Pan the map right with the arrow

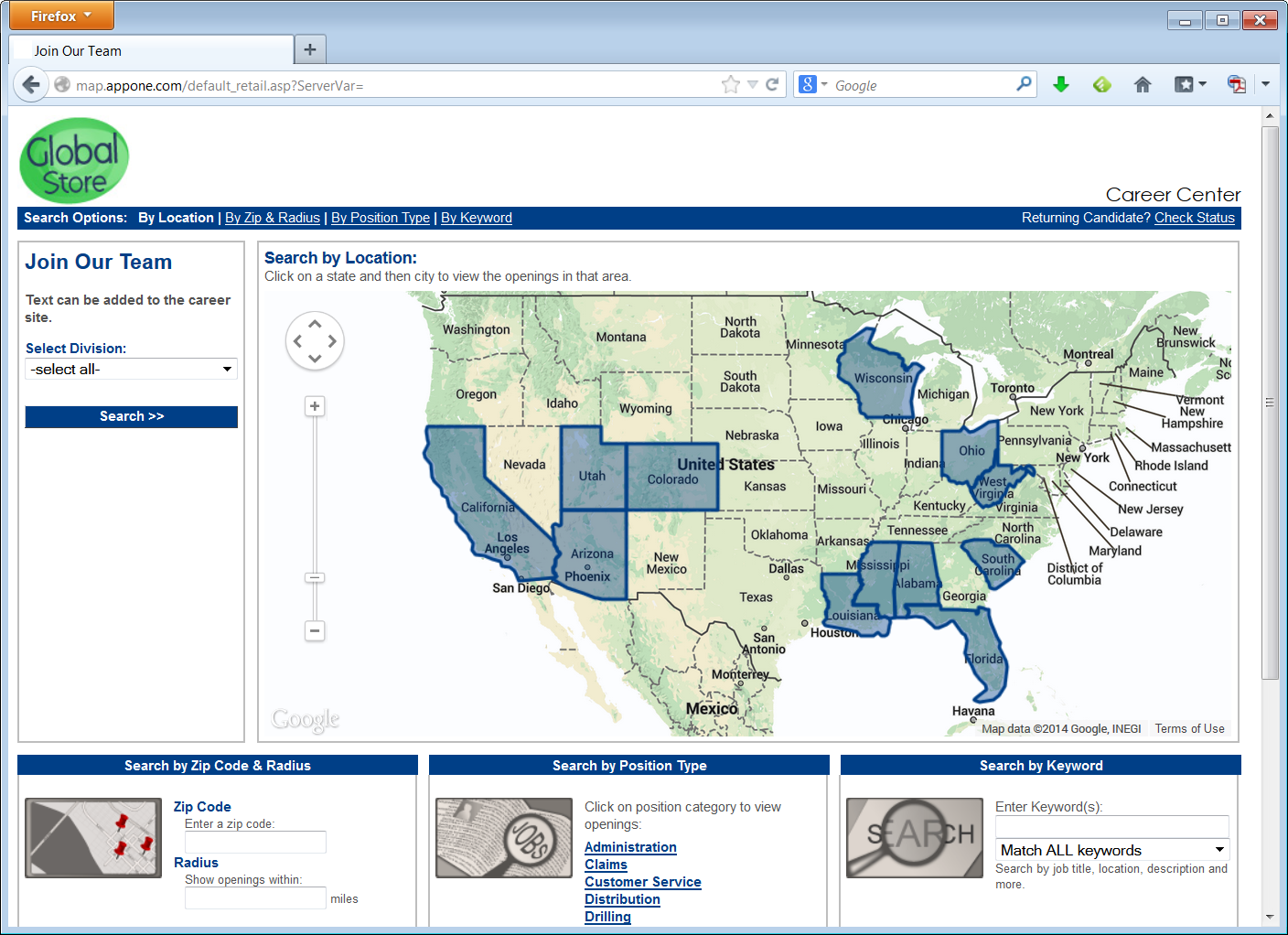[332, 341]
